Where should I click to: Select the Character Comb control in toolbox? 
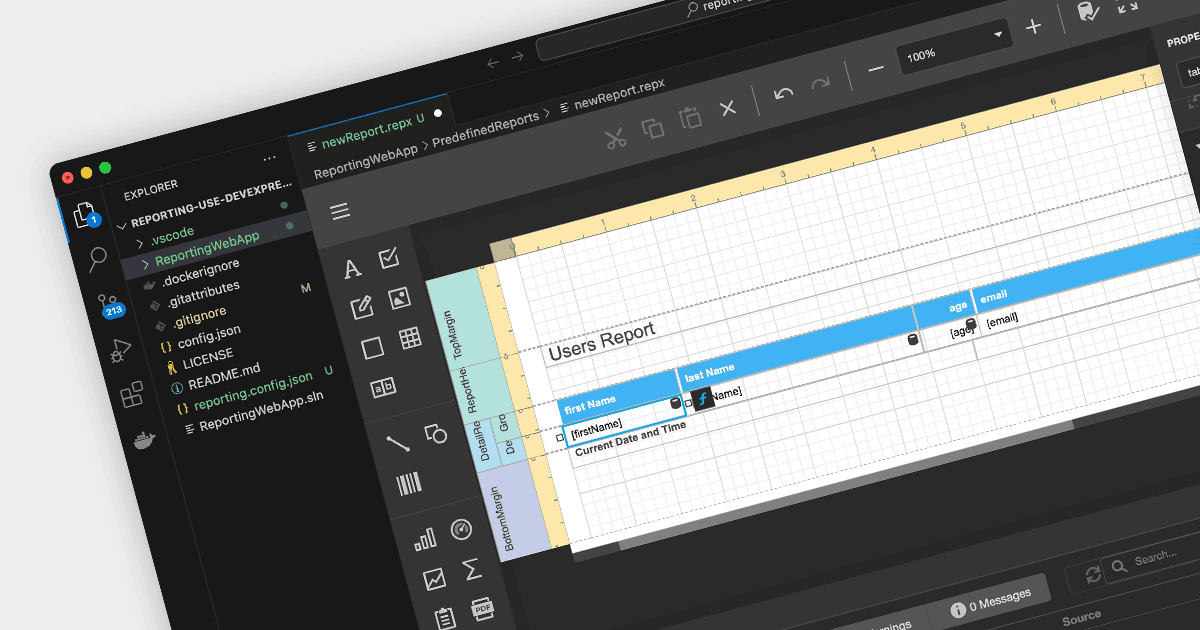(x=382, y=388)
